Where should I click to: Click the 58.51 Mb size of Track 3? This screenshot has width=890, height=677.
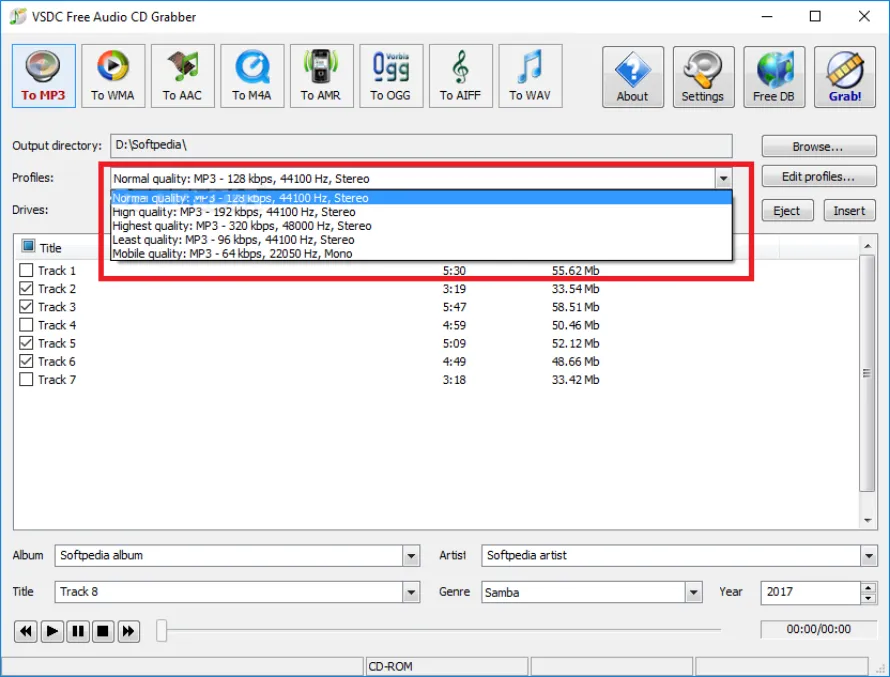pyautogui.click(x=575, y=307)
